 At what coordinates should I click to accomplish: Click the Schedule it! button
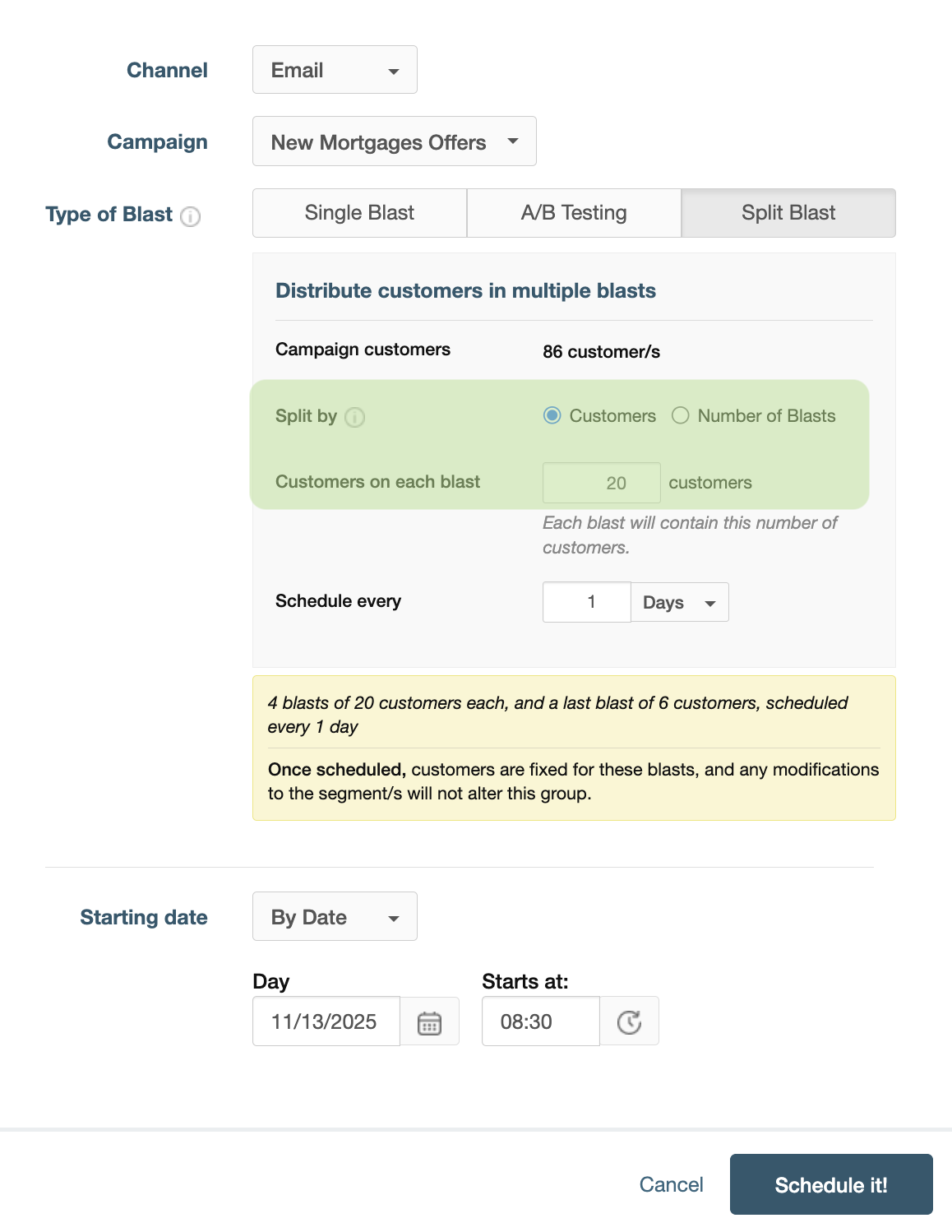click(830, 1184)
